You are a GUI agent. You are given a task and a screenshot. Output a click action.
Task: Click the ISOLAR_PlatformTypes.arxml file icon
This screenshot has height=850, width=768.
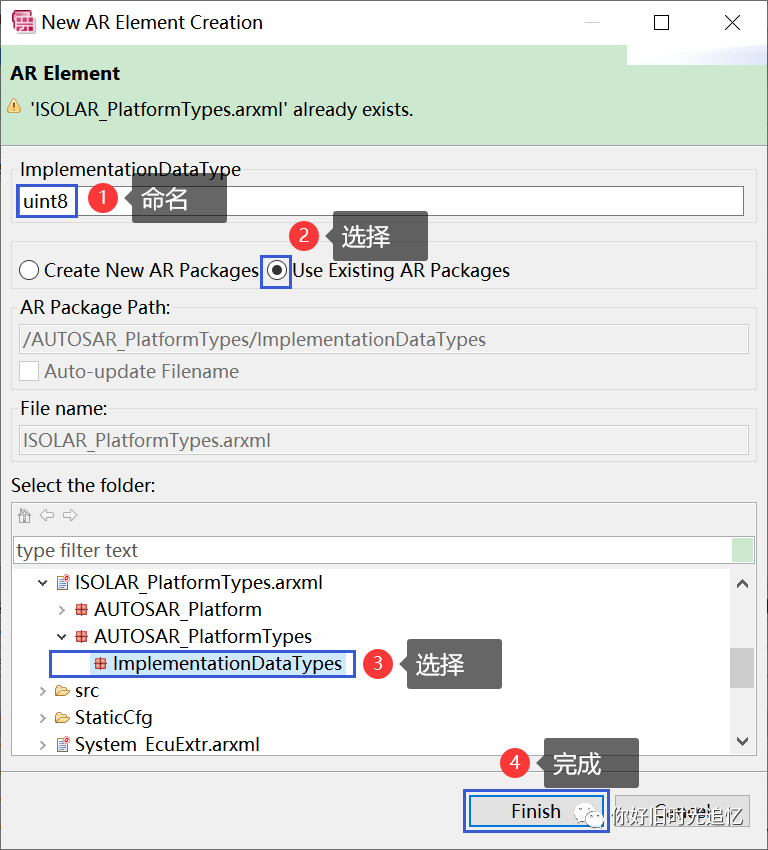pyautogui.click(x=63, y=583)
